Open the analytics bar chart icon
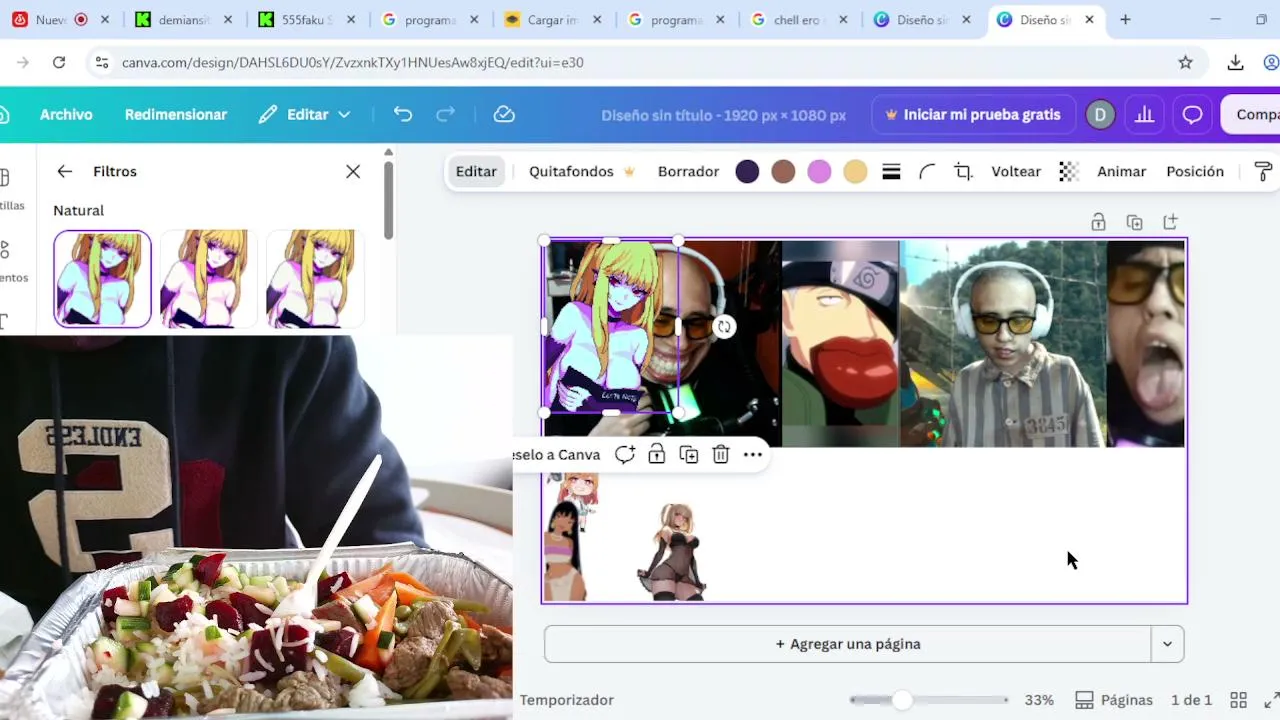1280x720 pixels. [x=1144, y=115]
